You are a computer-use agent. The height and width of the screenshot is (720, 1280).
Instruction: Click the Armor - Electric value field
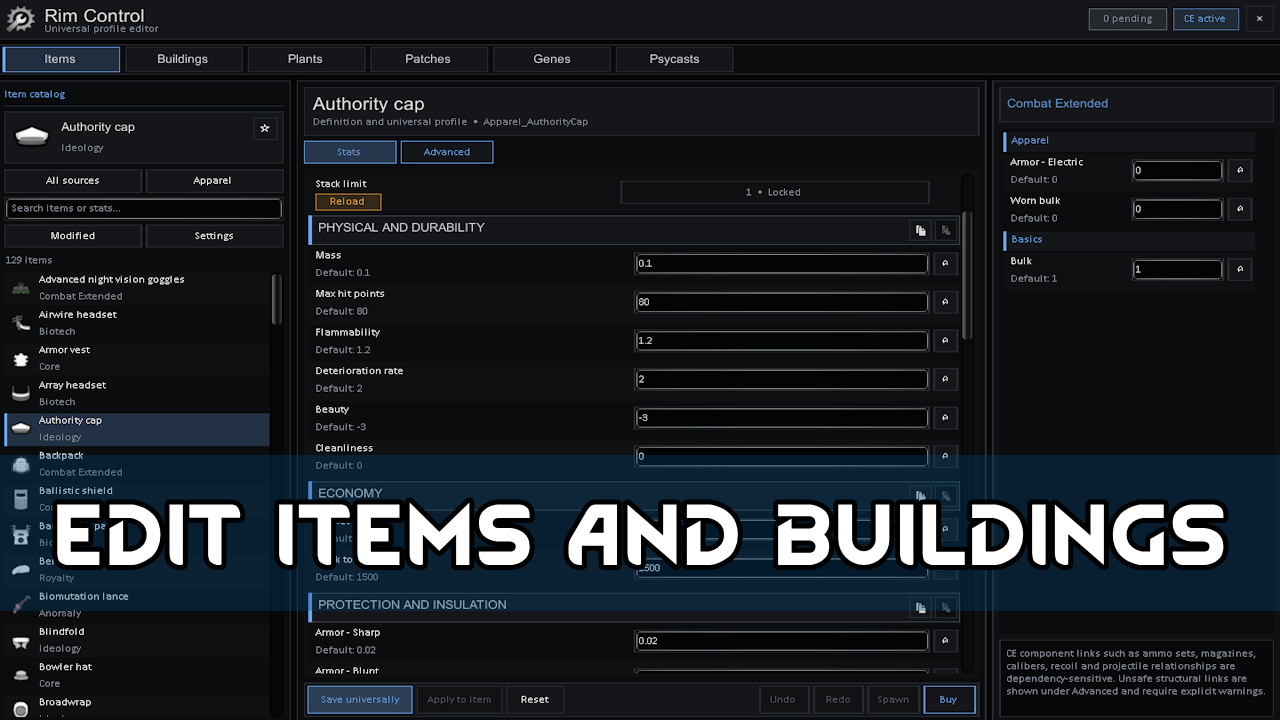(x=1177, y=171)
